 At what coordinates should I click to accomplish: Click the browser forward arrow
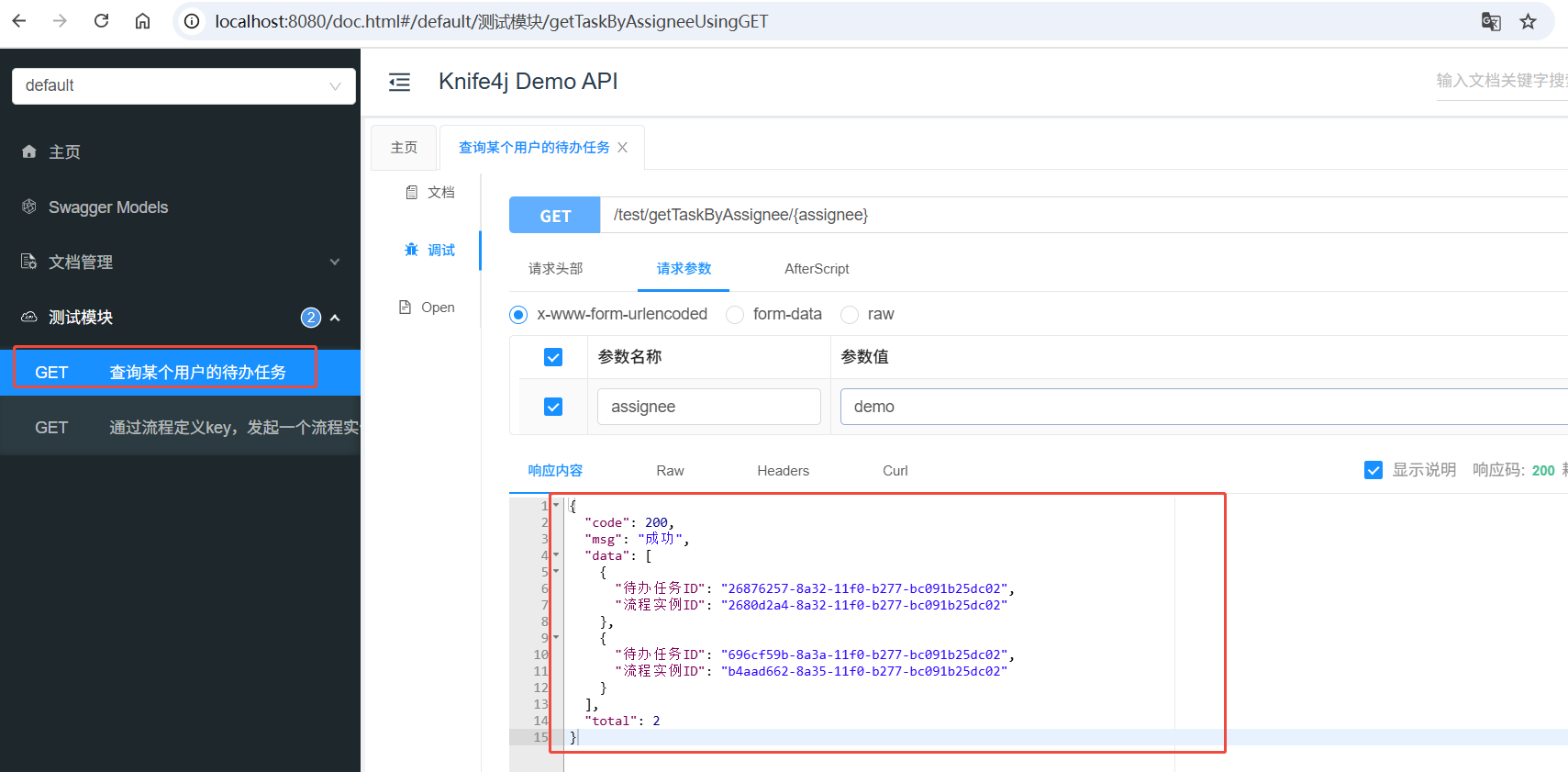[x=60, y=20]
